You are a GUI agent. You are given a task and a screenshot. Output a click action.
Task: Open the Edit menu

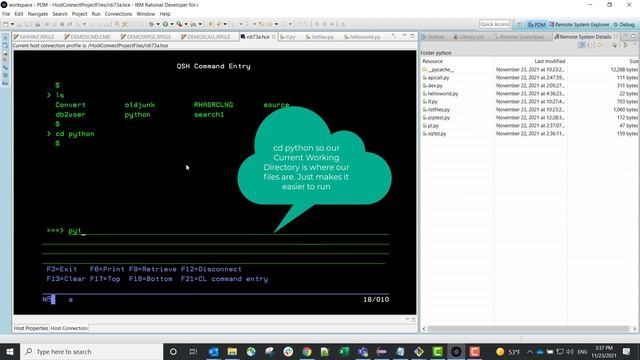pos(19,14)
